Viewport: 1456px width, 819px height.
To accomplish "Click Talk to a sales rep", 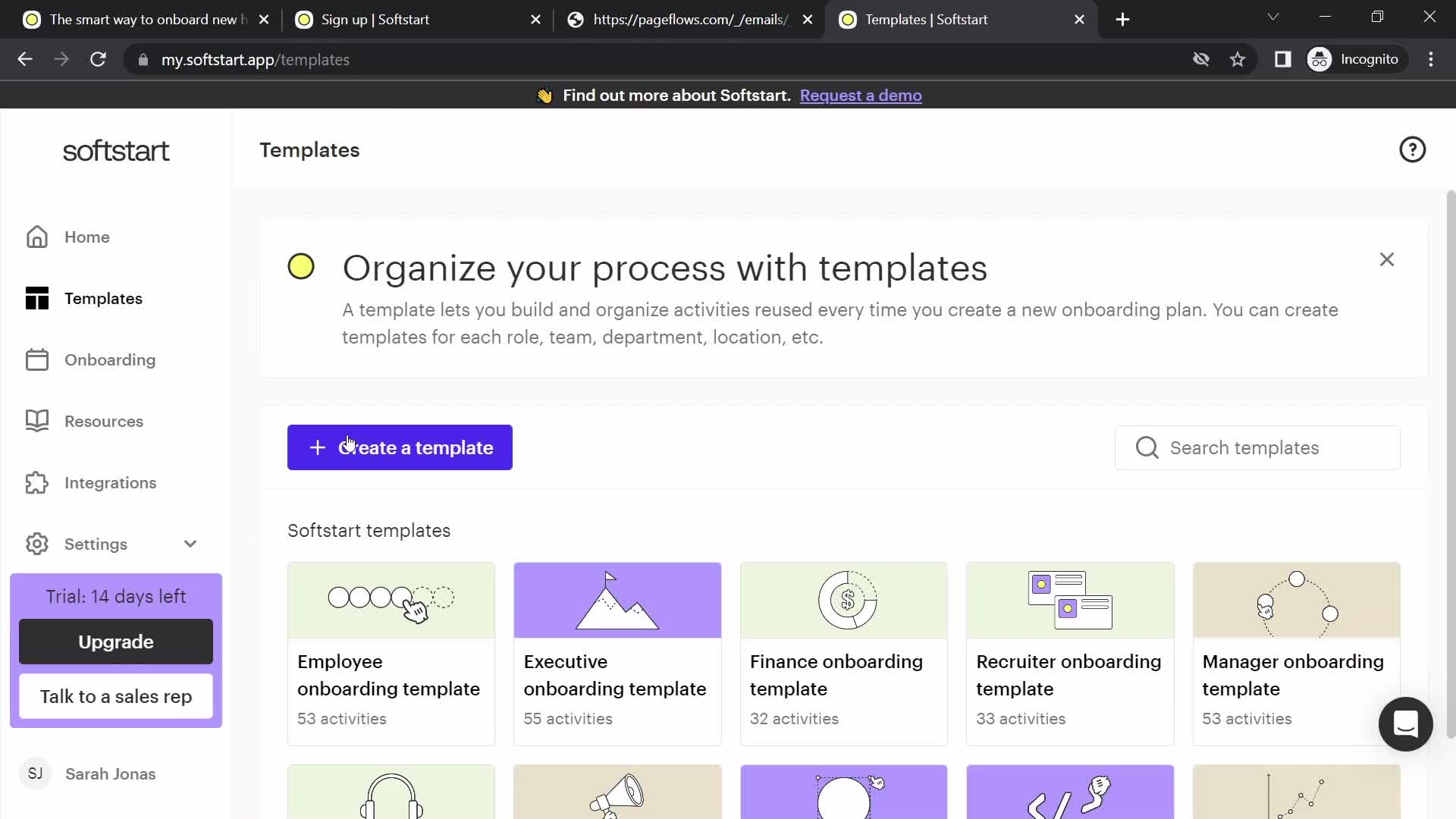I will [x=116, y=696].
